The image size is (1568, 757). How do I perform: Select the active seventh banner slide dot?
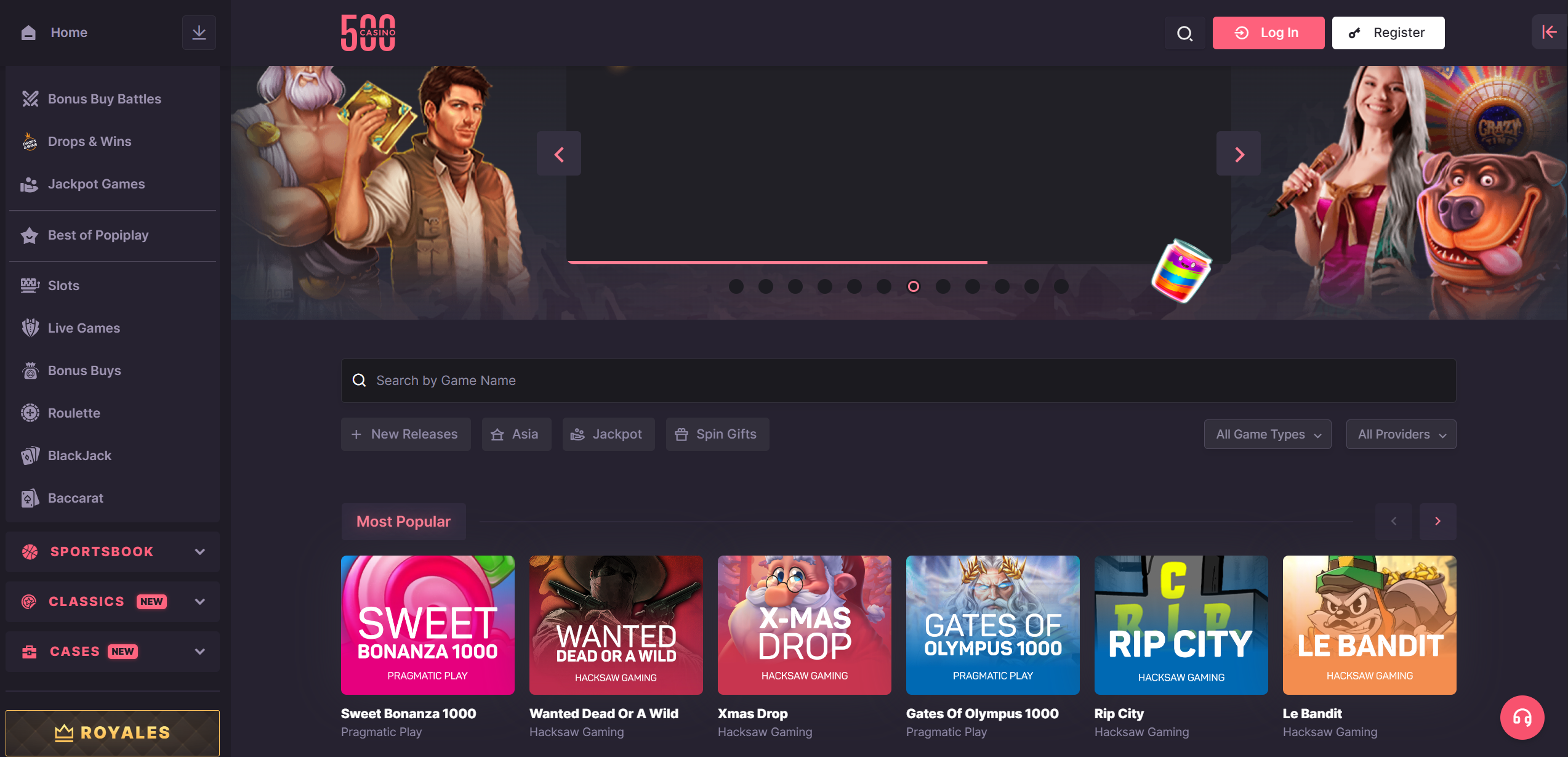(914, 286)
